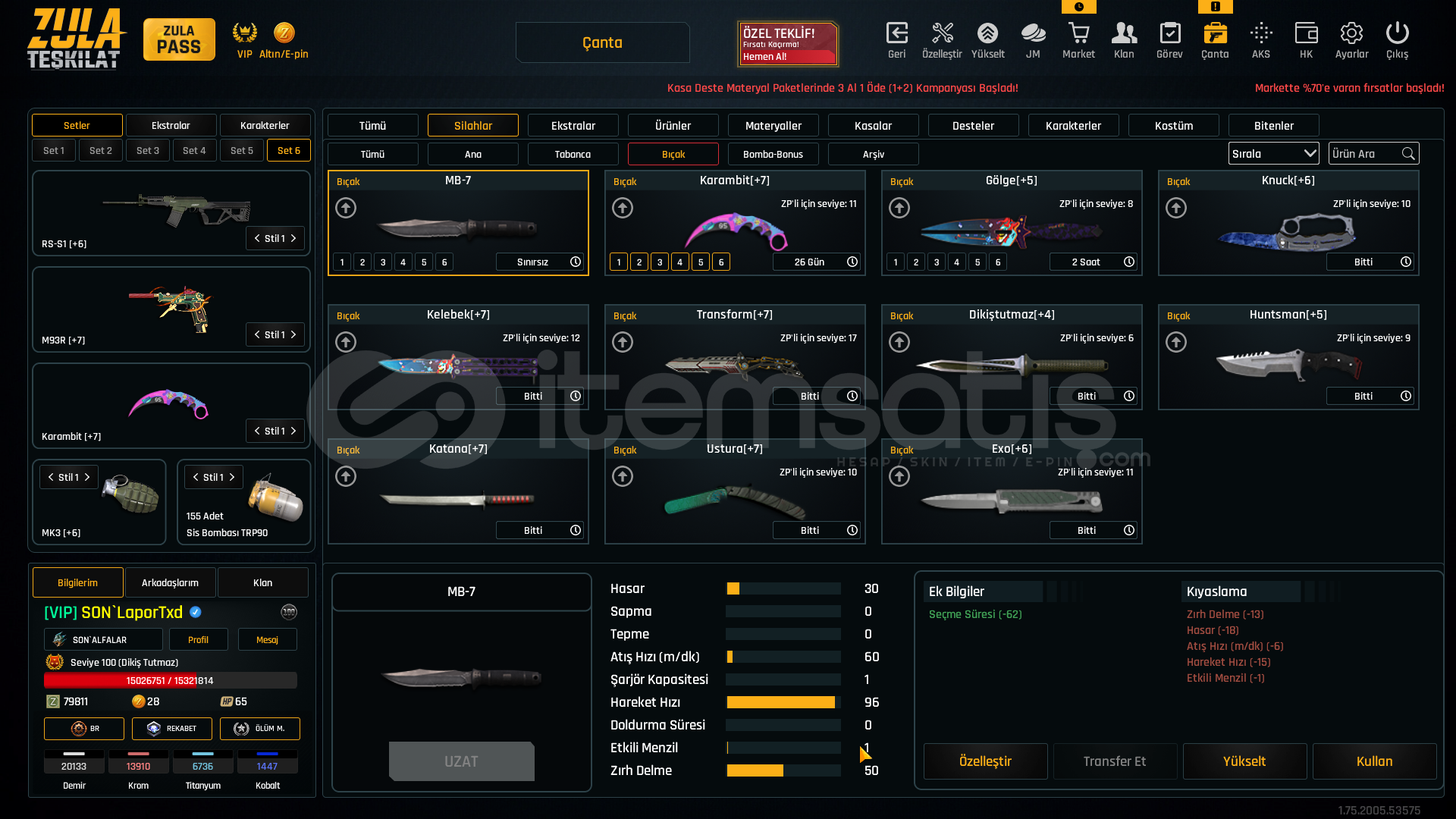Click the UZAT extend button

pos(462,761)
